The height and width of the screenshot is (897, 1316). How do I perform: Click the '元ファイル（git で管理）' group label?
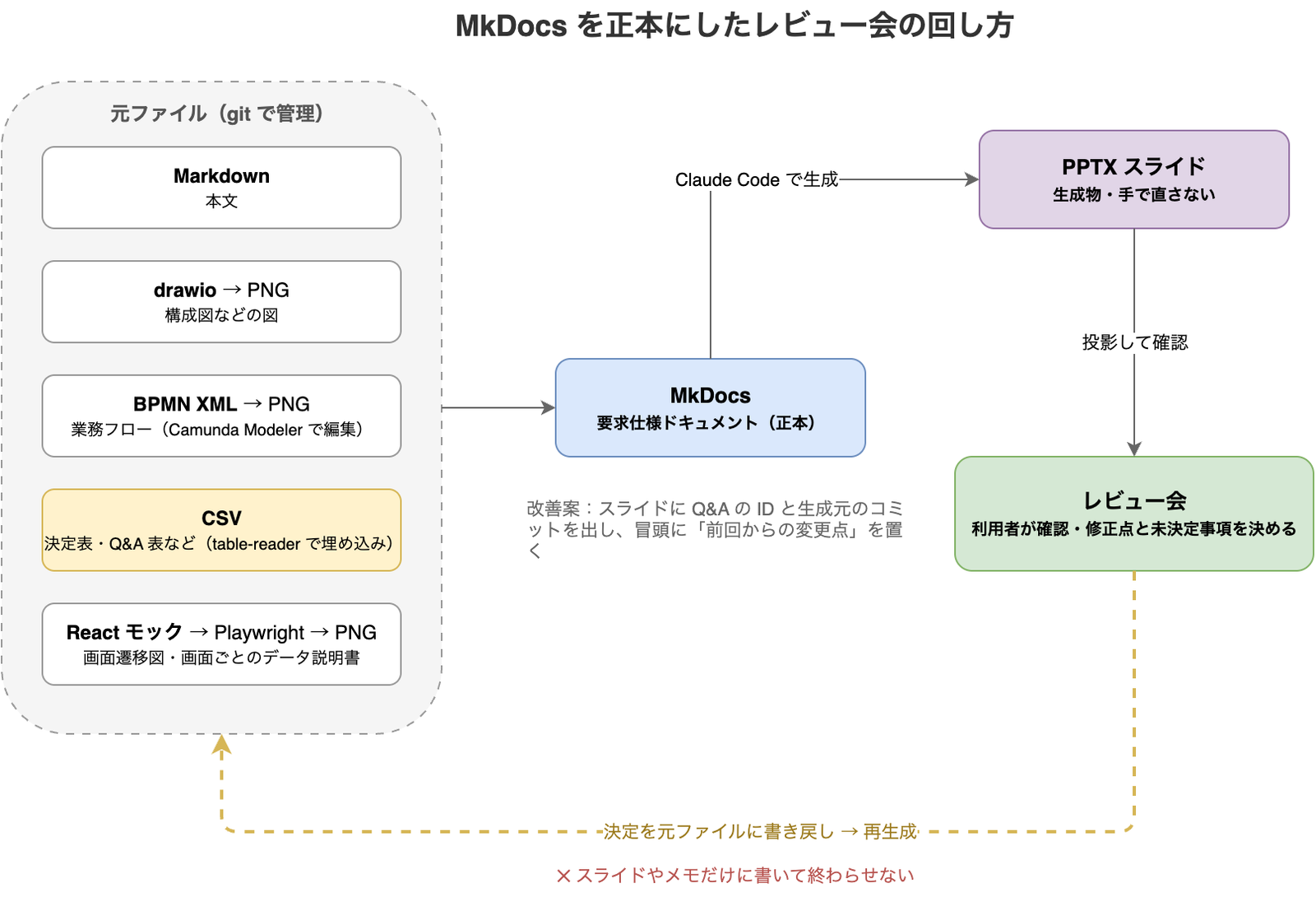[221, 114]
